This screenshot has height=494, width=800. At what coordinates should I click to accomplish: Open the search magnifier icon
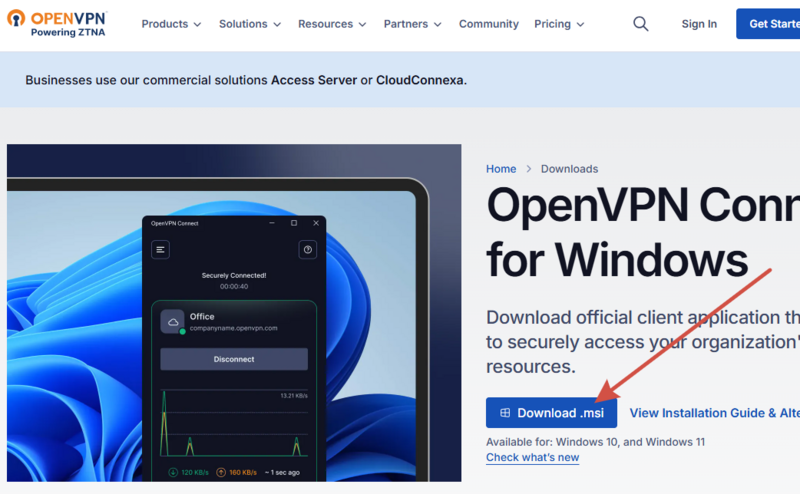641,24
